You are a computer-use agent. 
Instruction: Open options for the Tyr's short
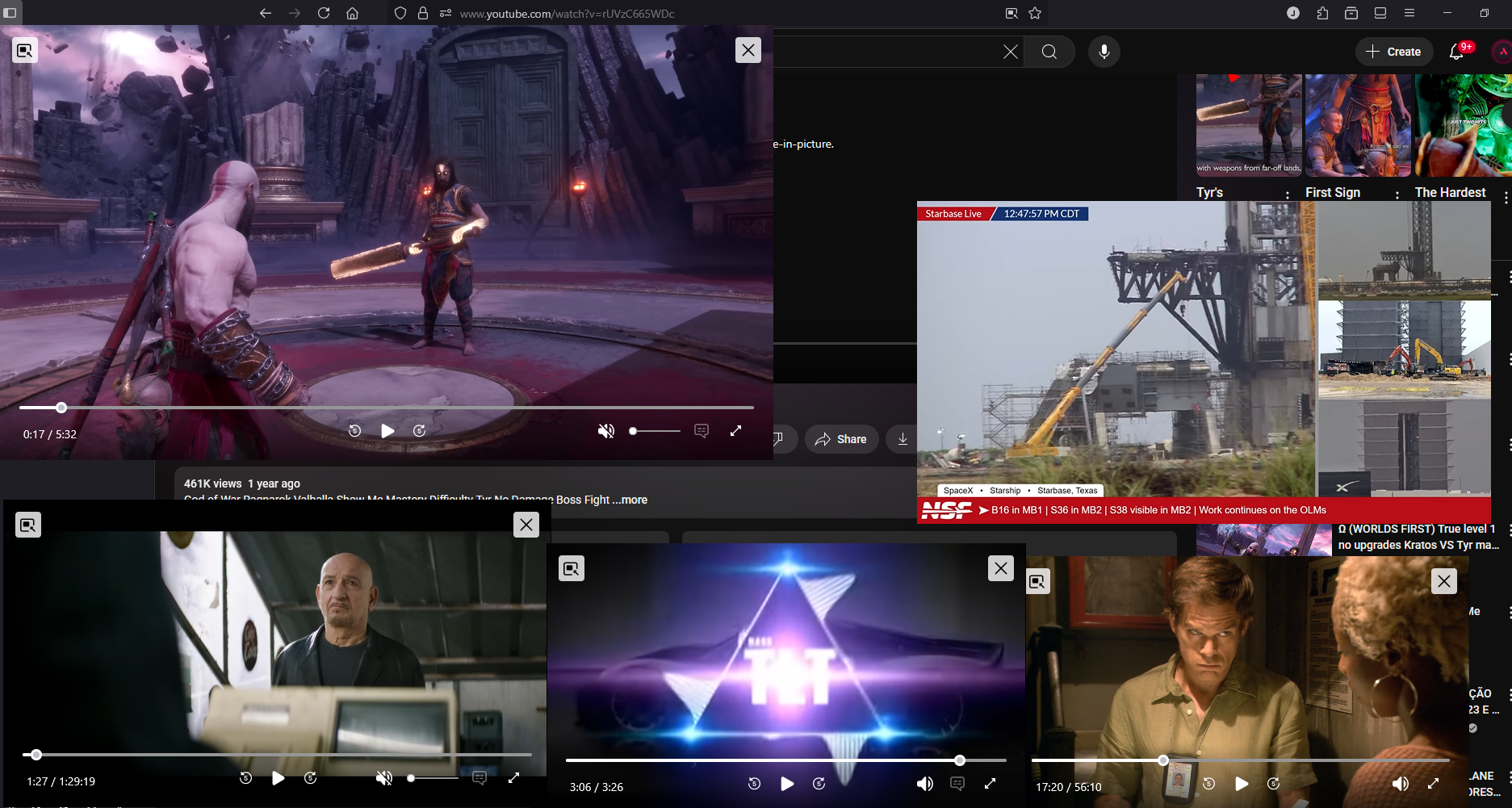click(x=1288, y=195)
